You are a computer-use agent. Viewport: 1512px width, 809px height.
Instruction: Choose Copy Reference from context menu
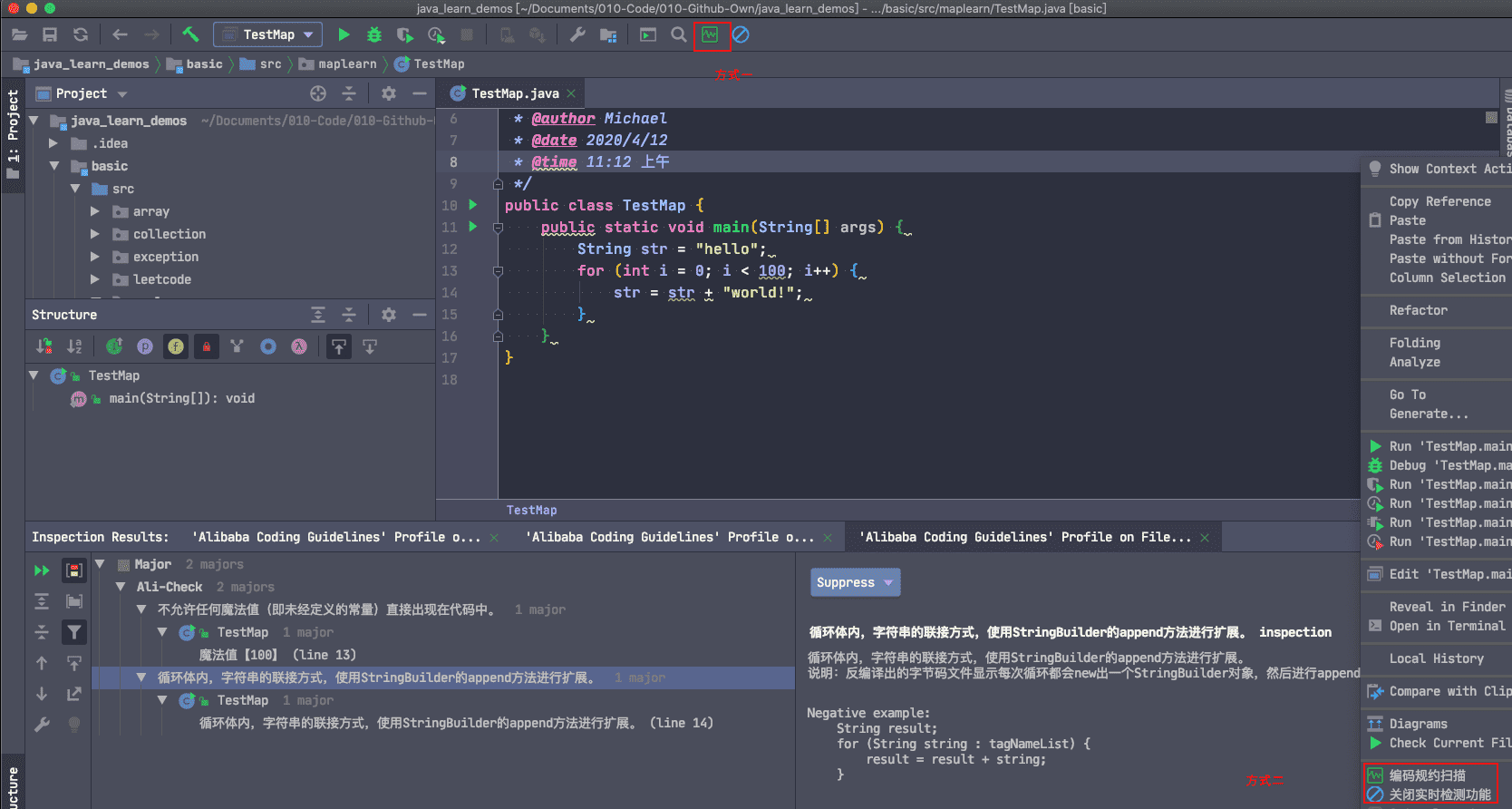[x=1439, y=201]
